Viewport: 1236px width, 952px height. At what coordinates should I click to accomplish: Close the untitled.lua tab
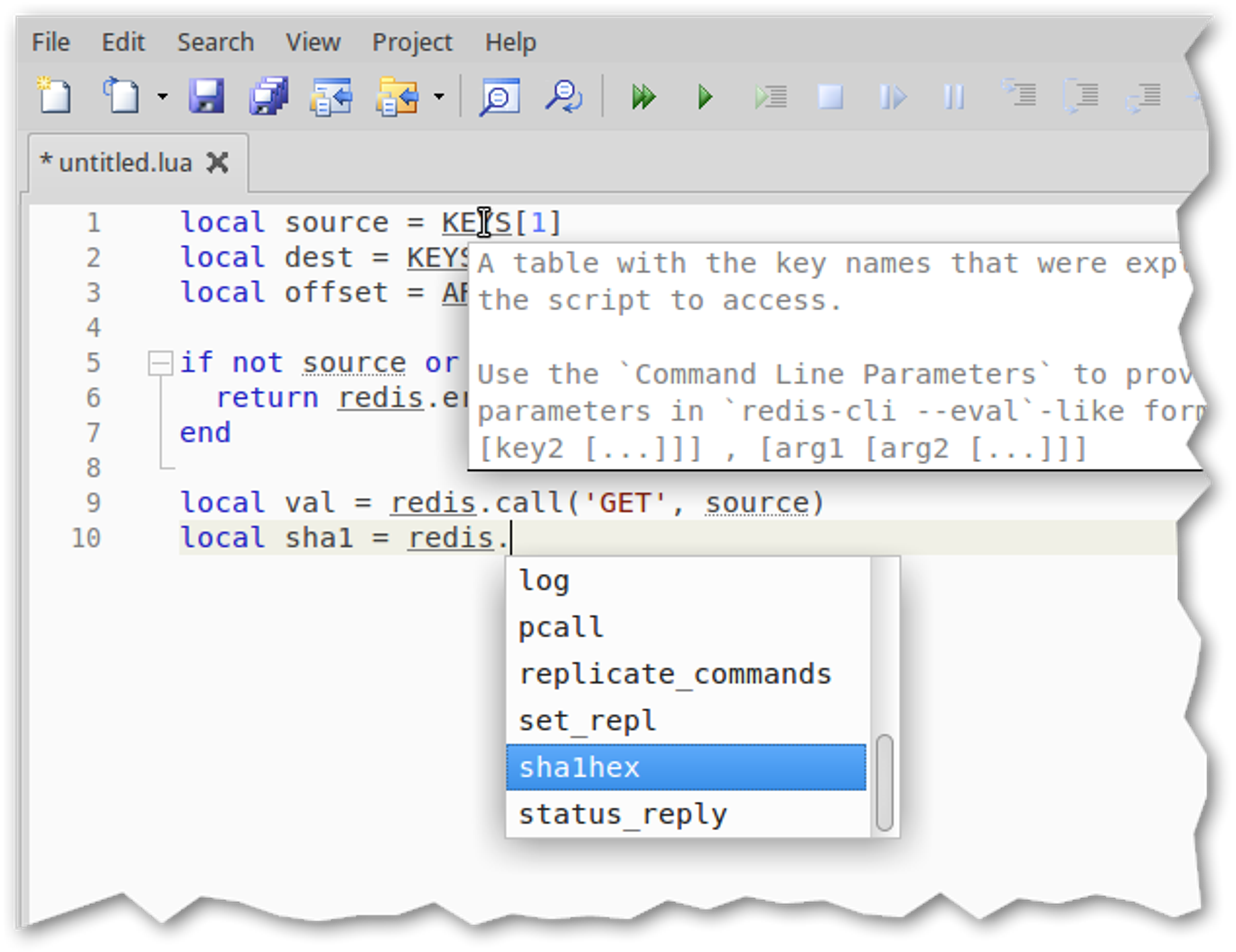click(x=218, y=163)
